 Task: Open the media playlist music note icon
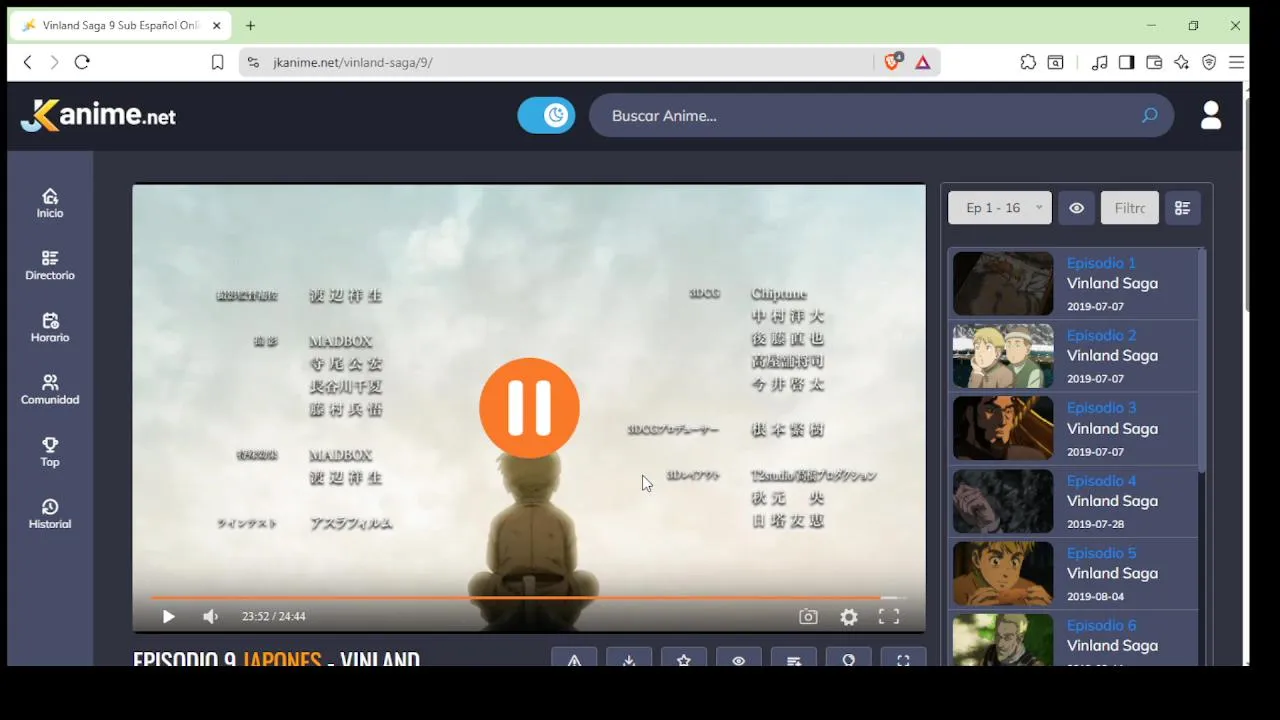(x=1100, y=62)
